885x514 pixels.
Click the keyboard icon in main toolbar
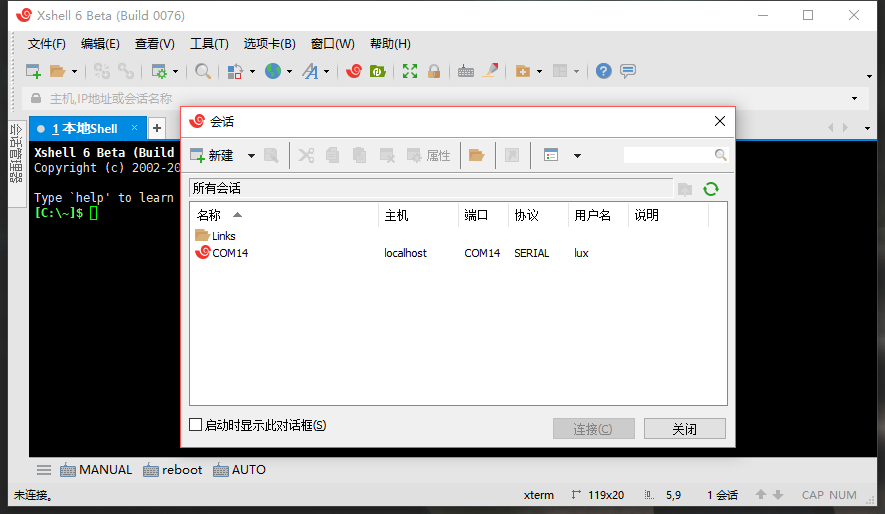[466, 71]
